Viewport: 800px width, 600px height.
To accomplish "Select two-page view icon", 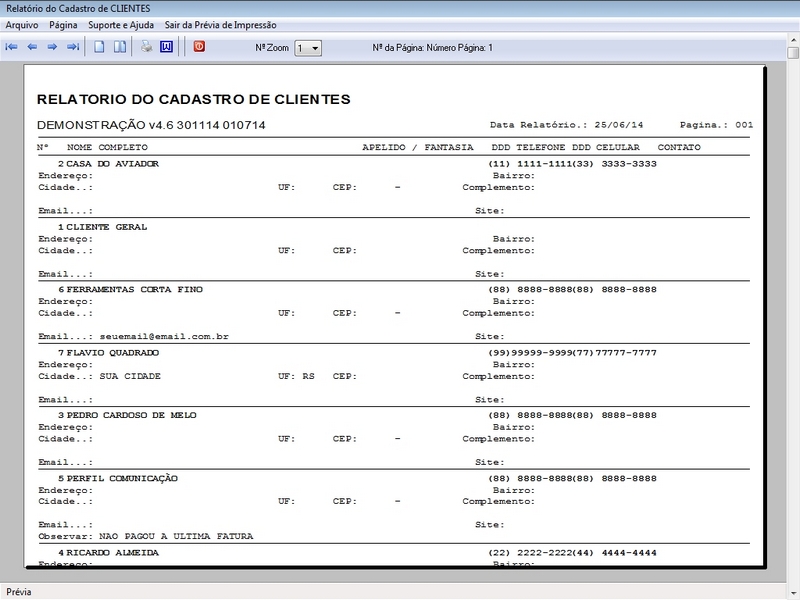I will pyautogui.click(x=120, y=44).
